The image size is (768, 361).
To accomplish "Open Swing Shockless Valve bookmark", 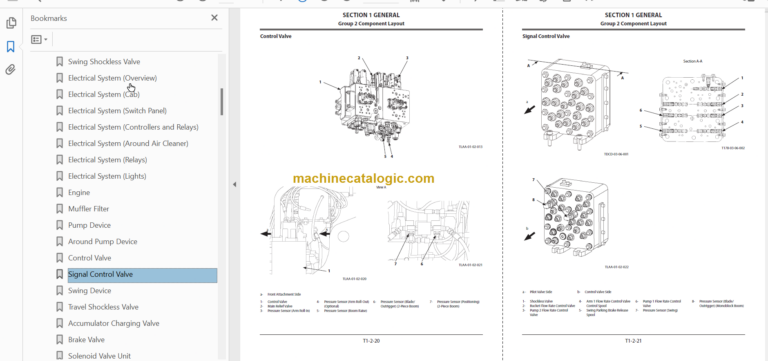I will (x=104, y=62).
